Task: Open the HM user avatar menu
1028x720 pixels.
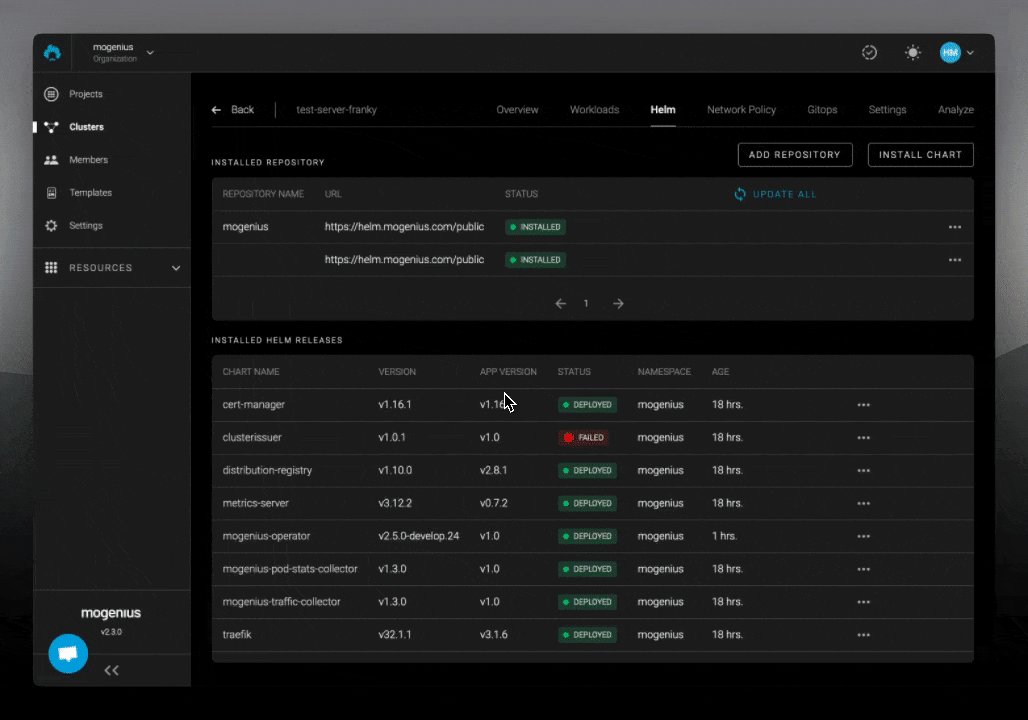Action: [950, 52]
